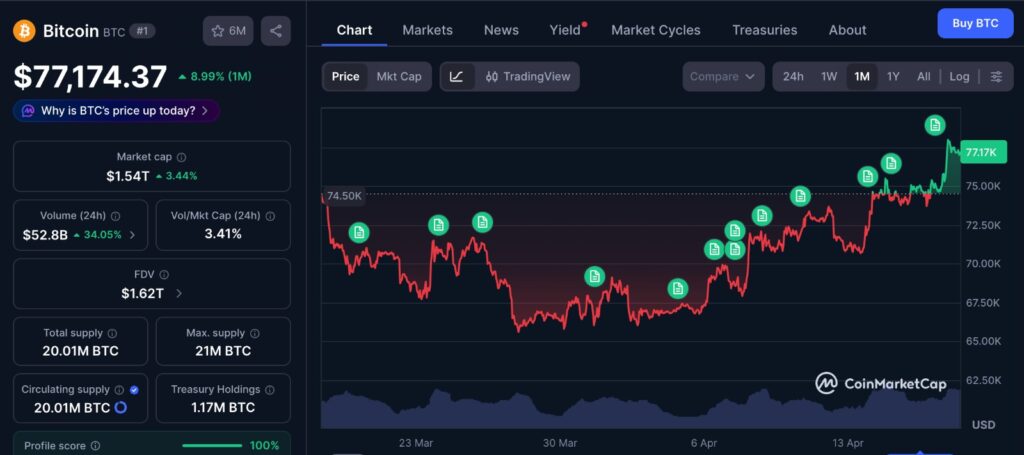This screenshot has height=455, width=1024.
Task: Set chart range to 1M
Action: [862, 76]
